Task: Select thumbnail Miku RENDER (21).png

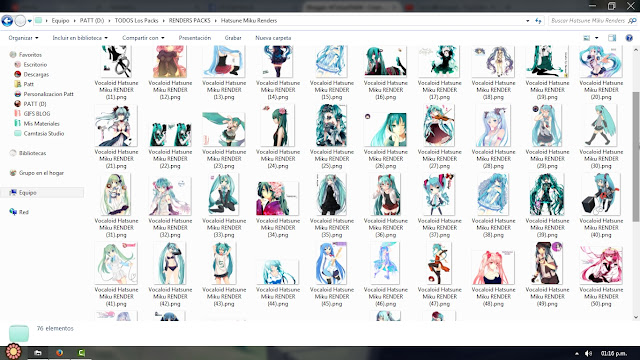Action: tap(116, 126)
